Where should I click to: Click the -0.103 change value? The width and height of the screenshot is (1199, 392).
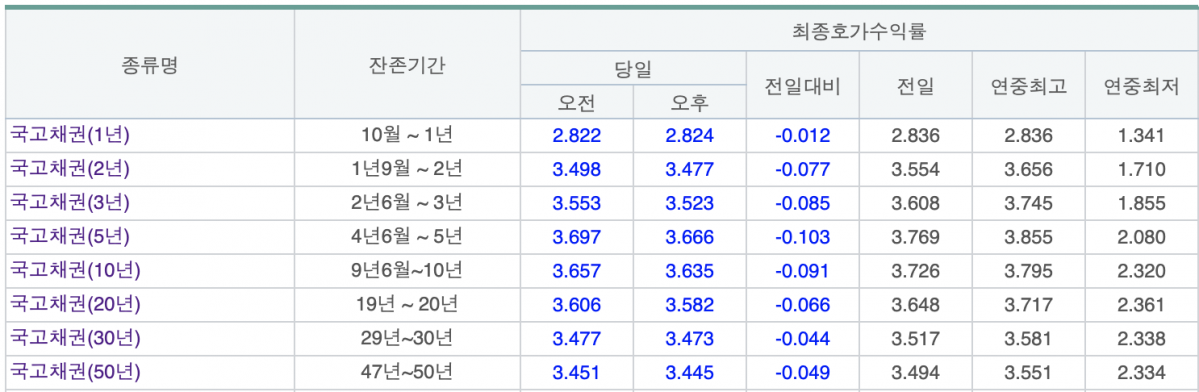point(802,237)
